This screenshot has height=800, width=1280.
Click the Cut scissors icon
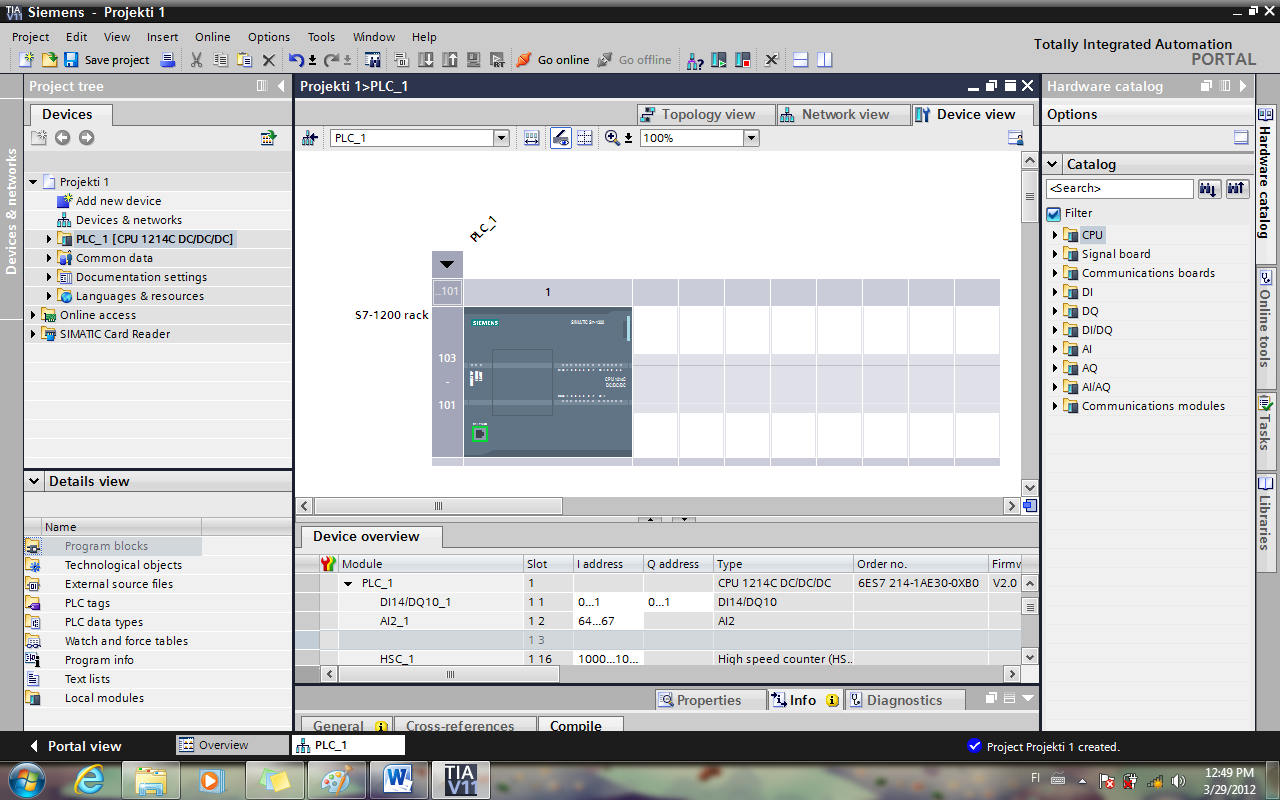[x=196, y=60]
